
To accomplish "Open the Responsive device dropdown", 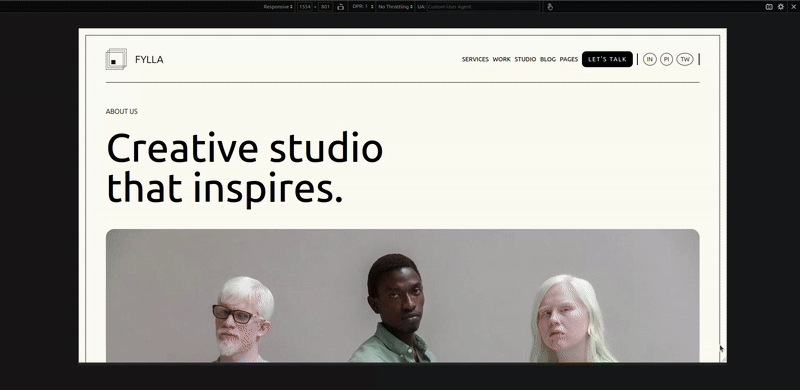I will pos(278,7).
